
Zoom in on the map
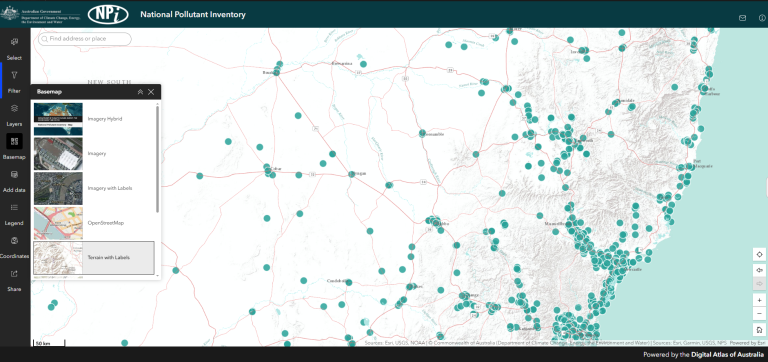click(x=759, y=300)
